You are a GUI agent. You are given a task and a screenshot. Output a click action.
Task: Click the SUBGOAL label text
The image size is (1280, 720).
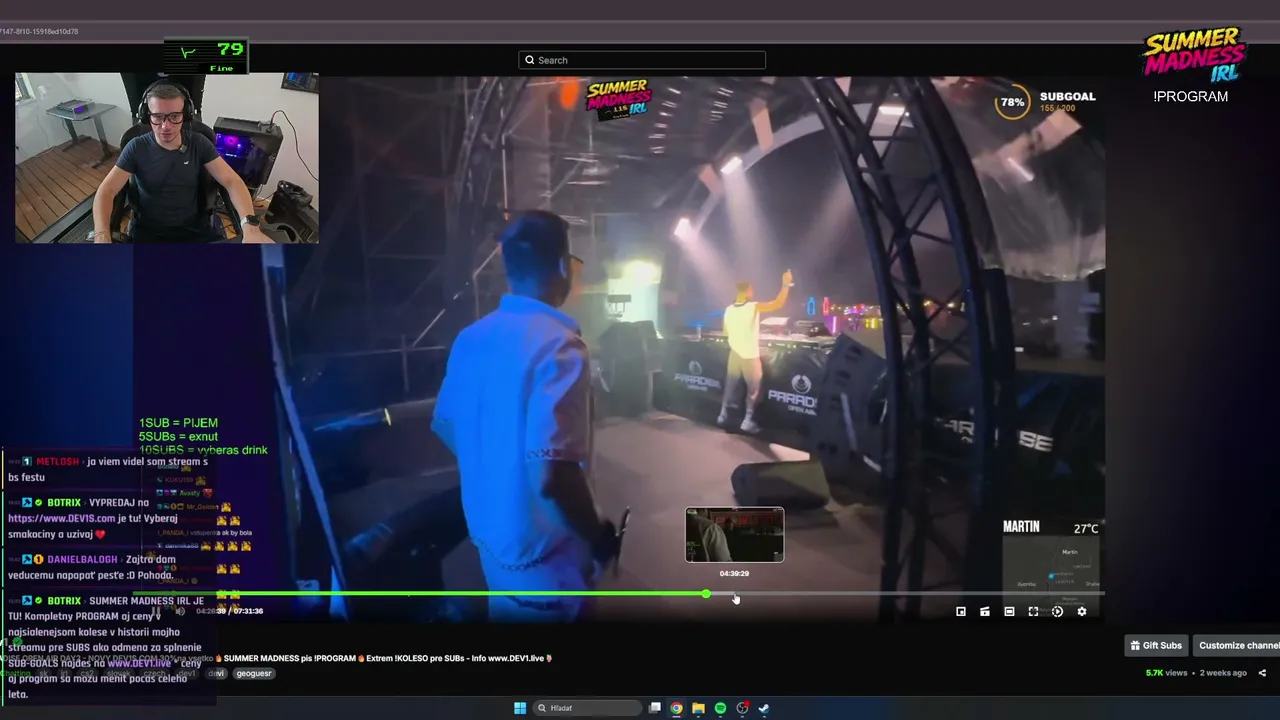pyautogui.click(x=1068, y=97)
